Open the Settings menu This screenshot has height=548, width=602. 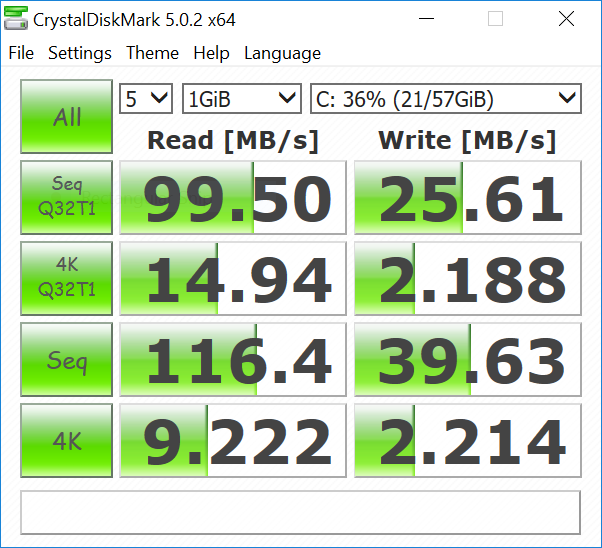[x=80, y=53]
